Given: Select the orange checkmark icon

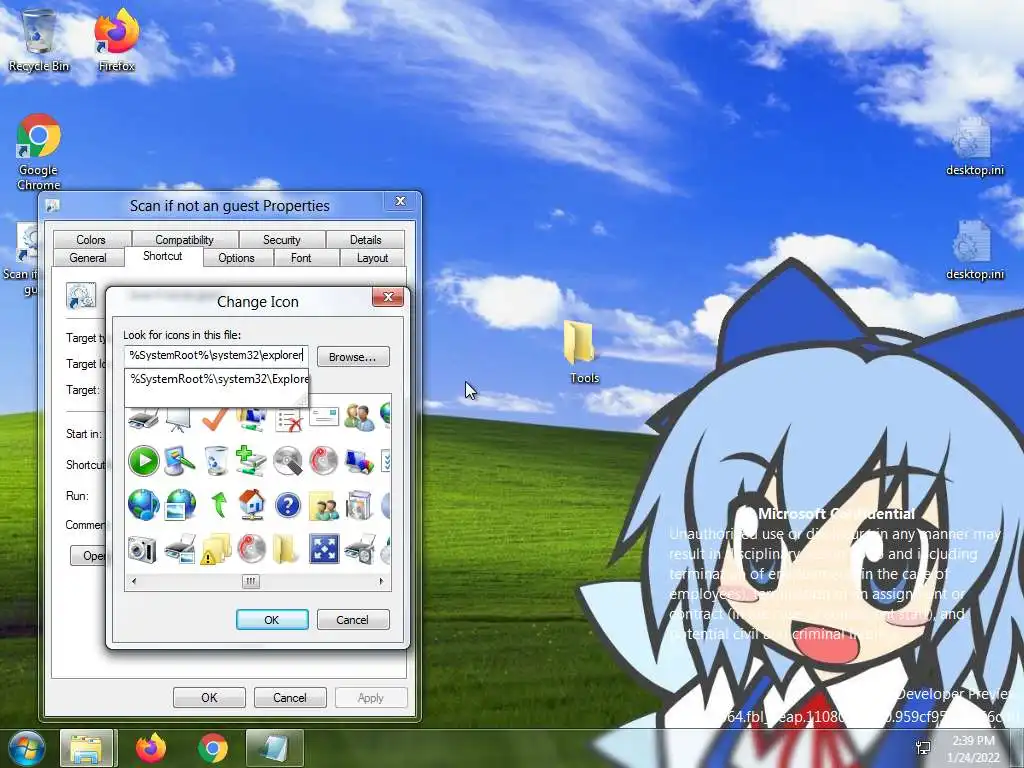Looking at the screenshot, I should coord(215,419).
